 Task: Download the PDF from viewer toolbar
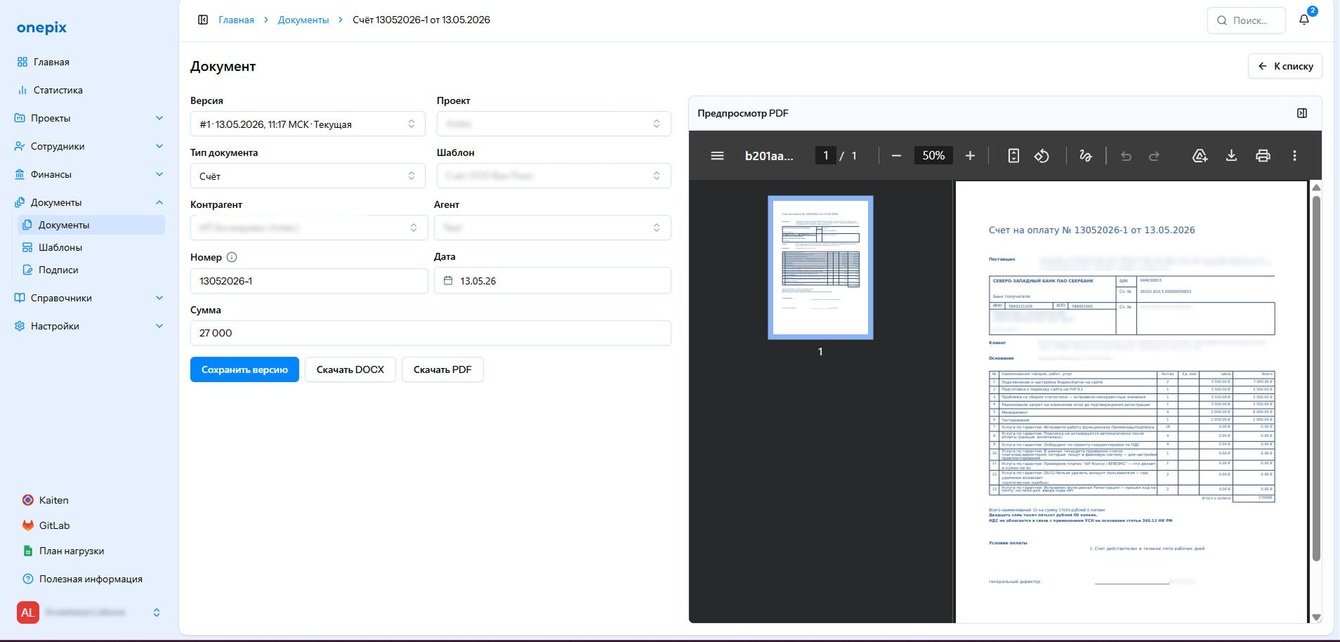tap(1232, 156)
